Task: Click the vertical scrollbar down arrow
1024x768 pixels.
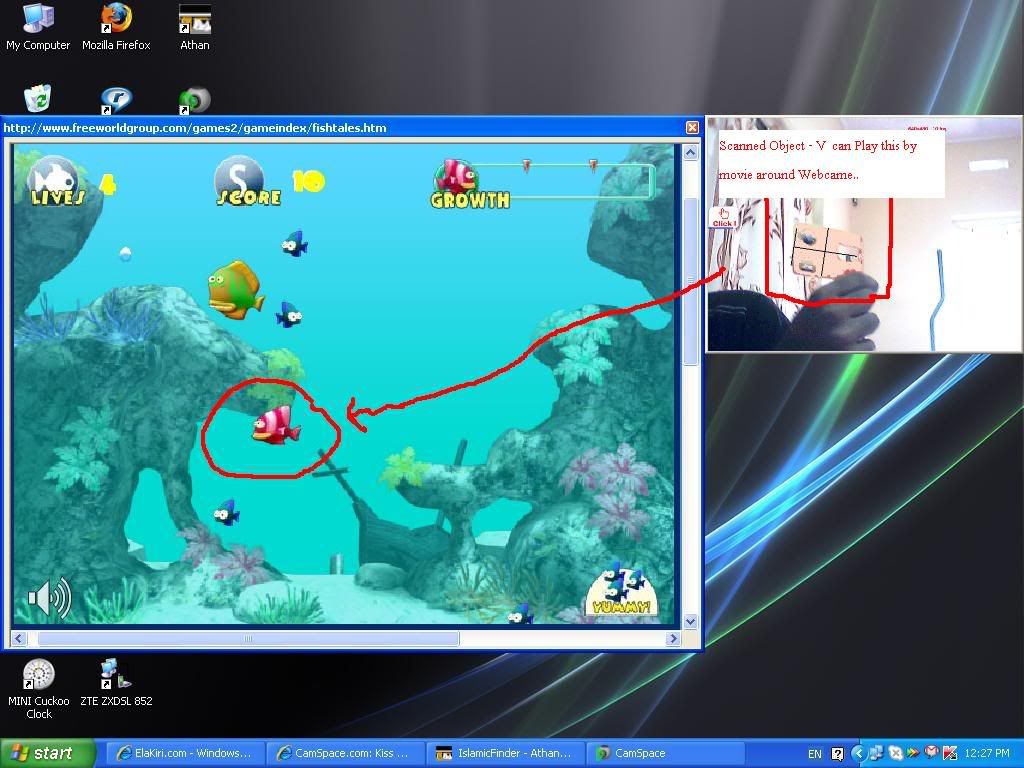Action: tap(690, 622)
